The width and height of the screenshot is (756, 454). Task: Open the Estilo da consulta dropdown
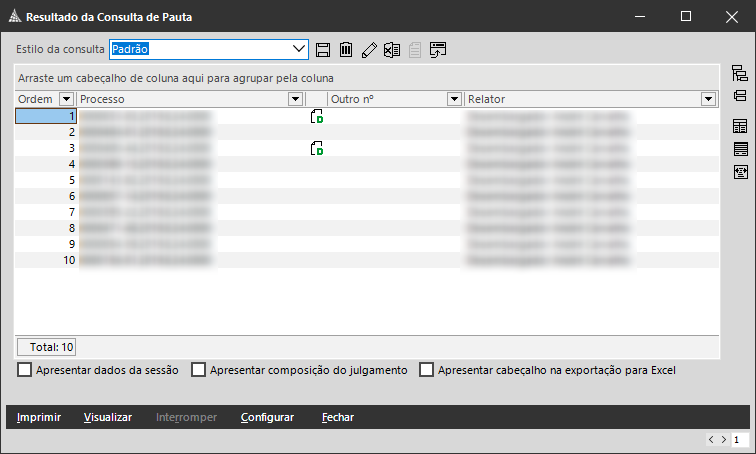[299, 49]
